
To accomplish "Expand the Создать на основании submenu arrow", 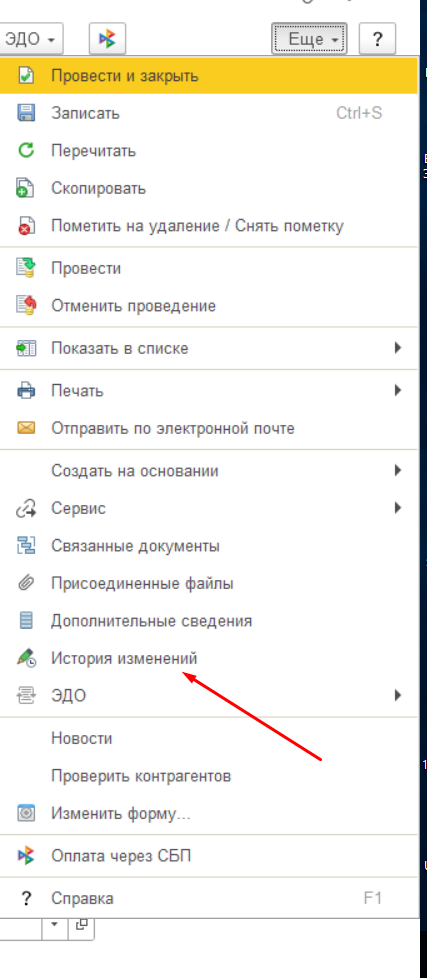I will click(x=398, y=470).
